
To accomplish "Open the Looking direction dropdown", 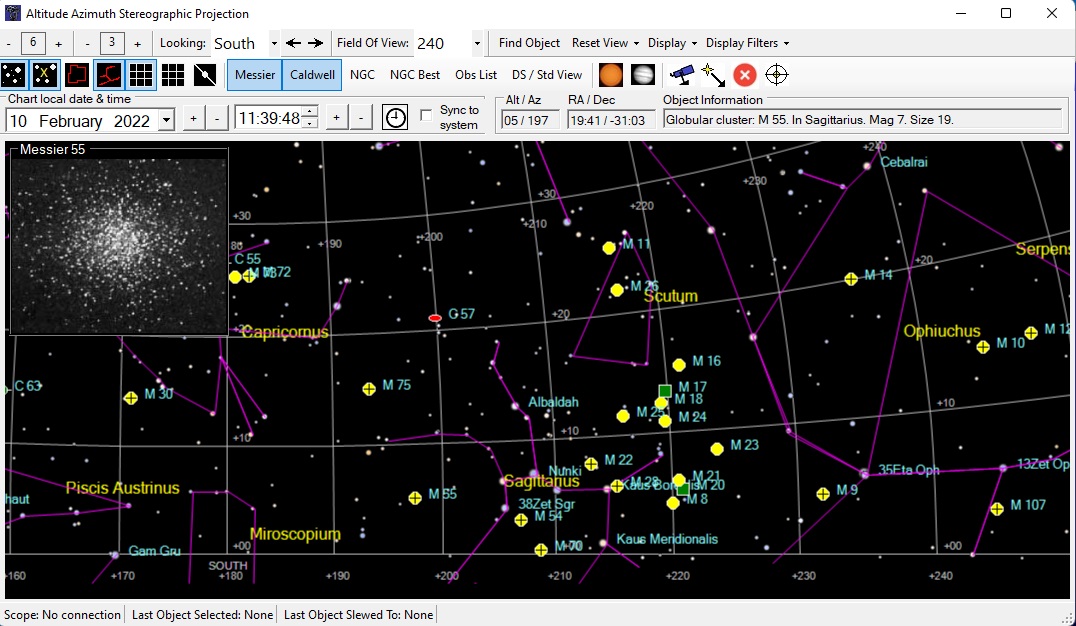I will tap(273, 43).
